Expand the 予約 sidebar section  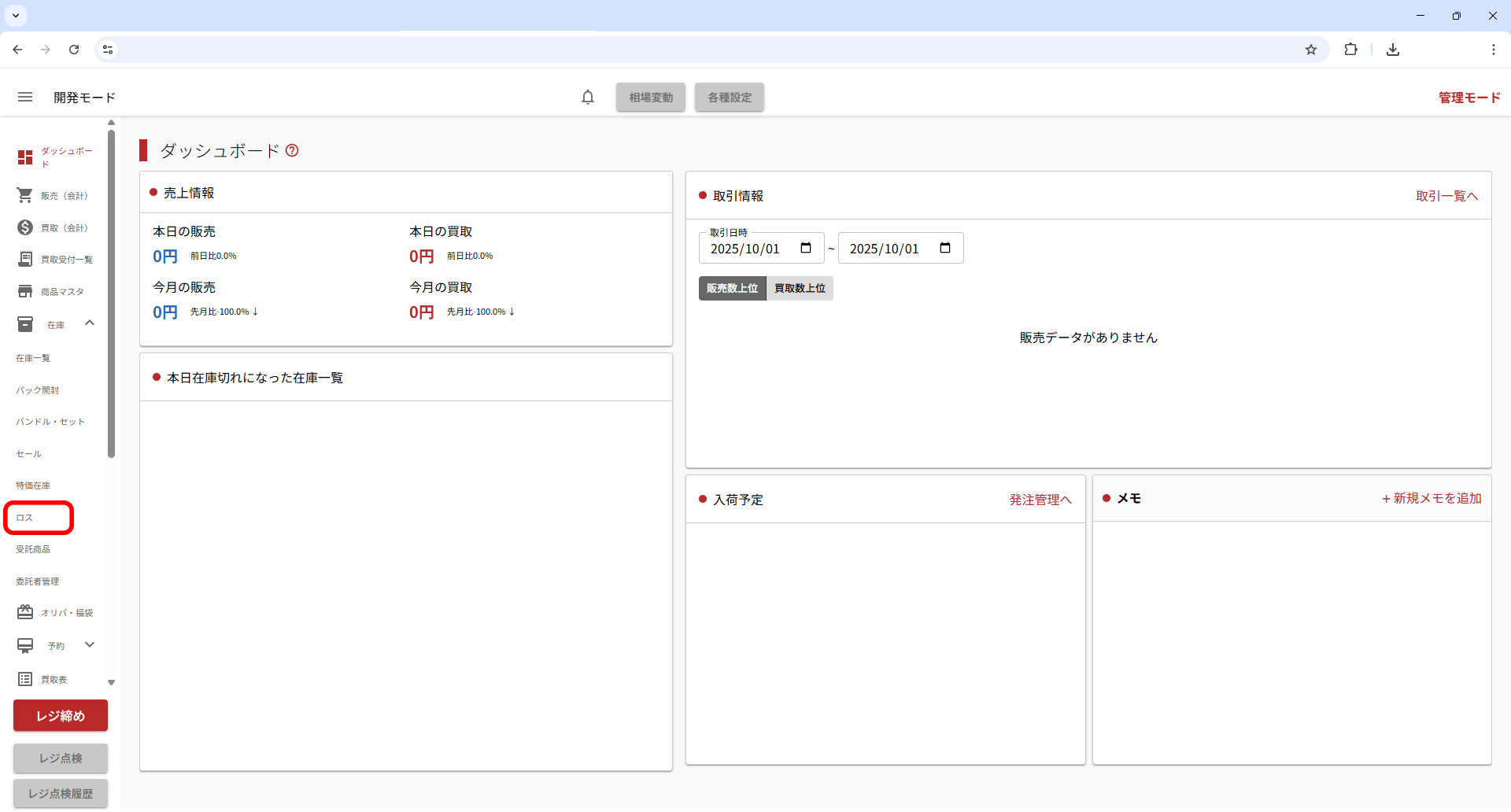pyautogui.click(x=90, y=645)
